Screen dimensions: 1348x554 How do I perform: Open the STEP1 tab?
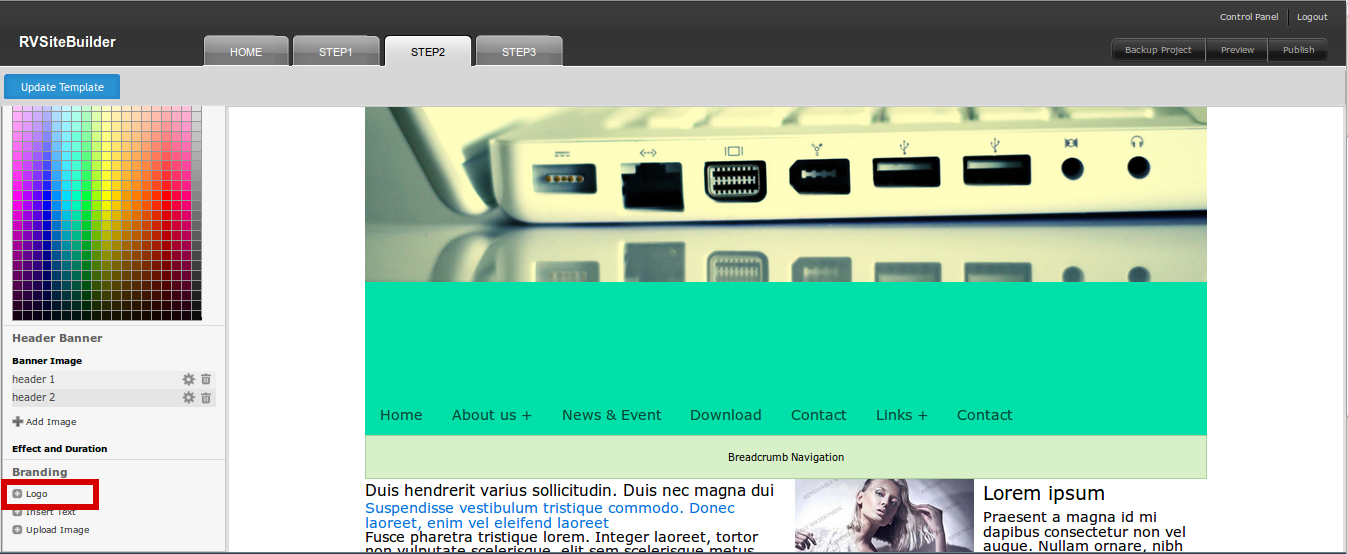click(336, 52)
